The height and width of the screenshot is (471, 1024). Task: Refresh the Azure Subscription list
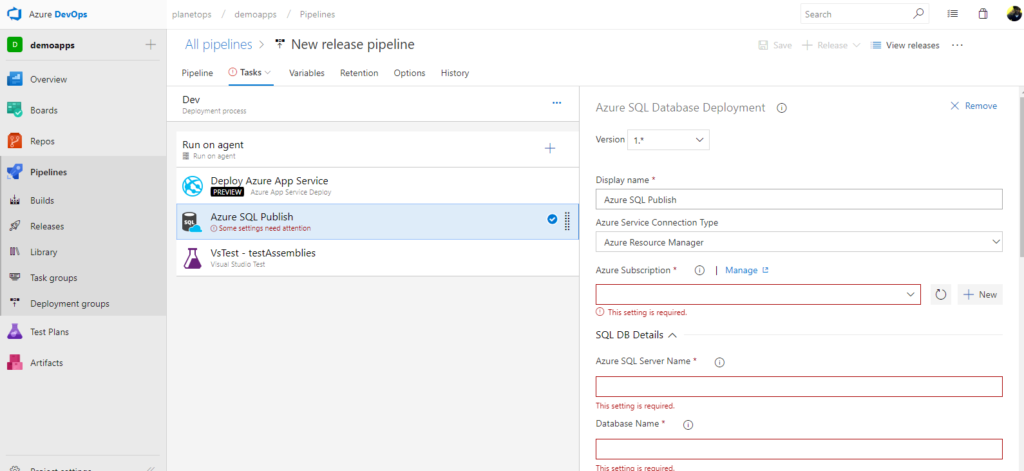[940, 295]
